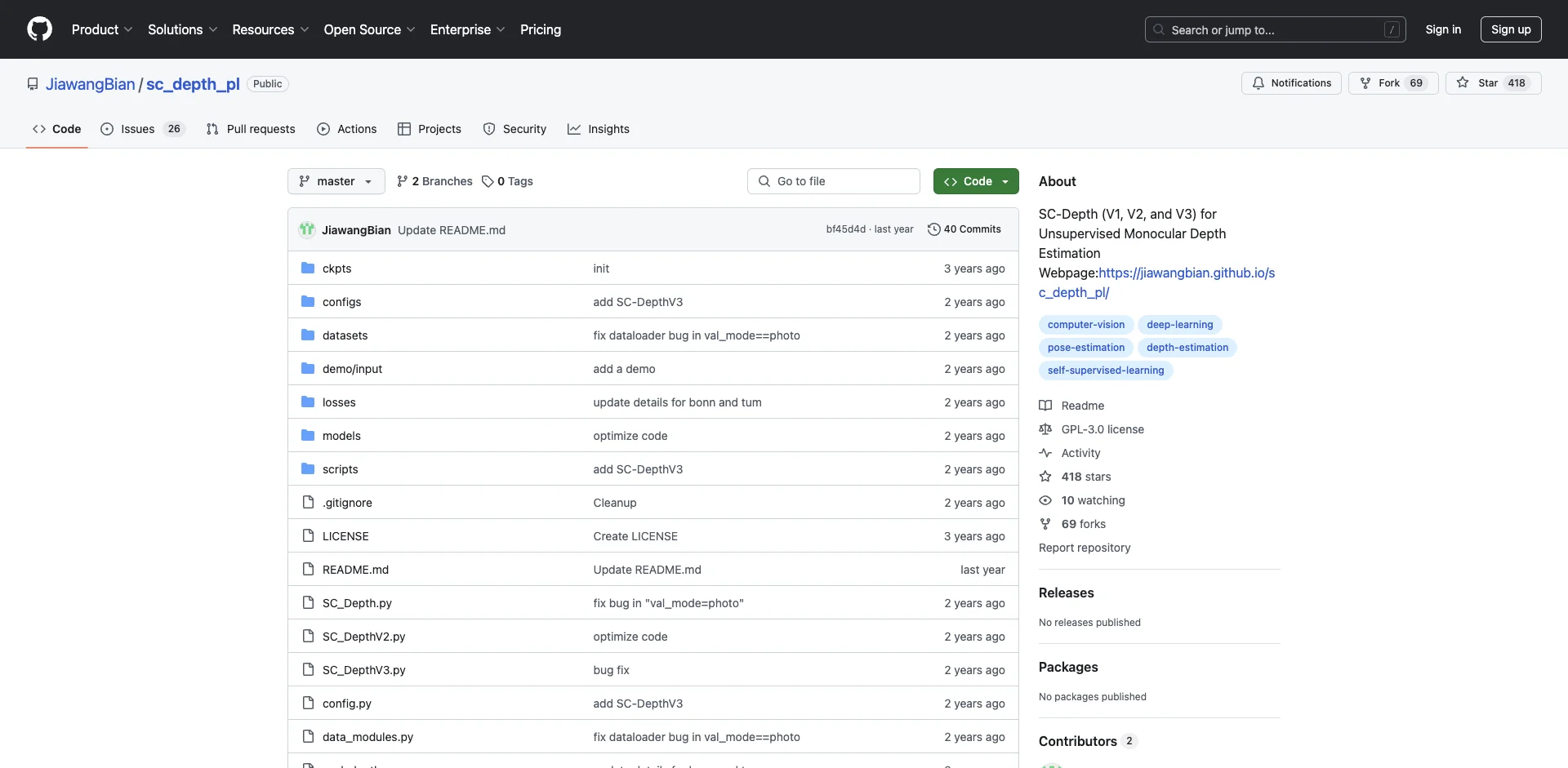Image resolution: width=1568 pixels, height=768 pixels.
Task: Click the computer-vision topic tag
Action: coord(1086,325)
